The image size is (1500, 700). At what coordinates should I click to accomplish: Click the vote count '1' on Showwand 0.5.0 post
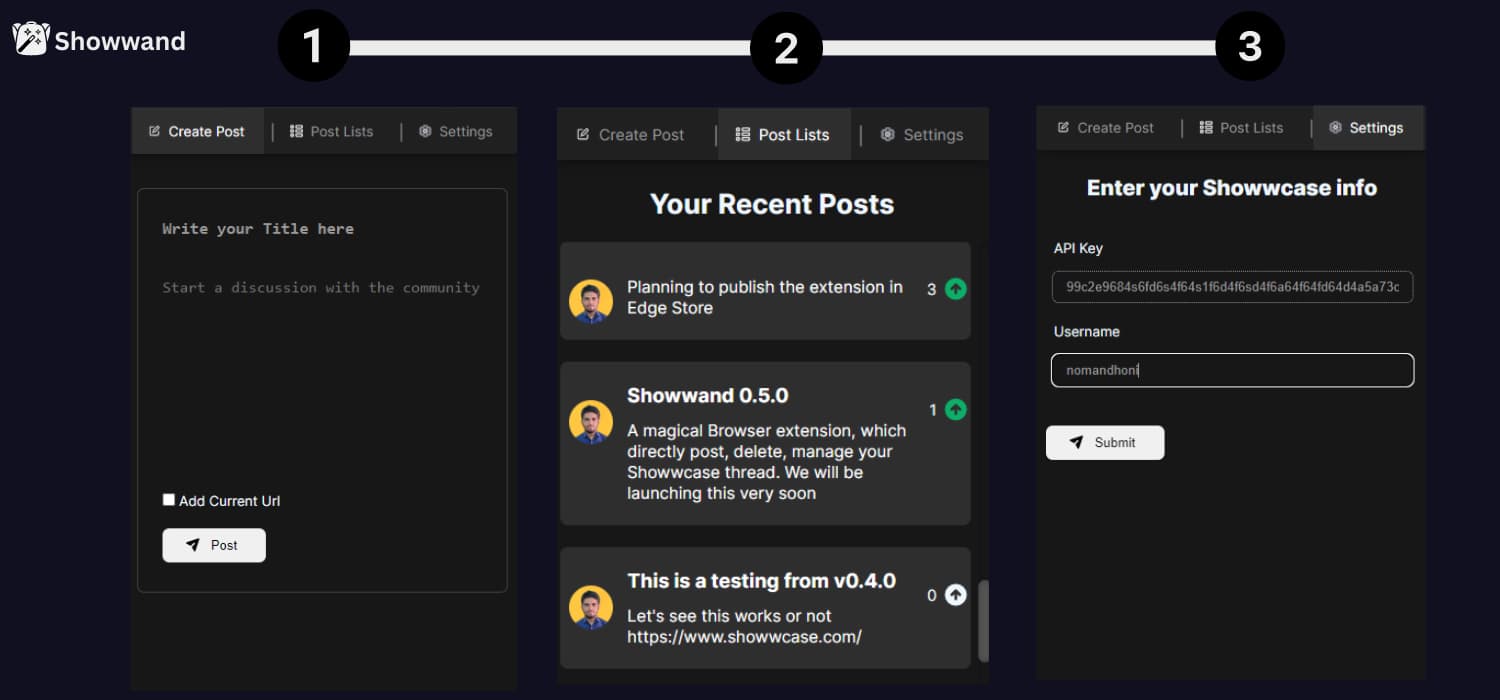[x=933, y=410]
